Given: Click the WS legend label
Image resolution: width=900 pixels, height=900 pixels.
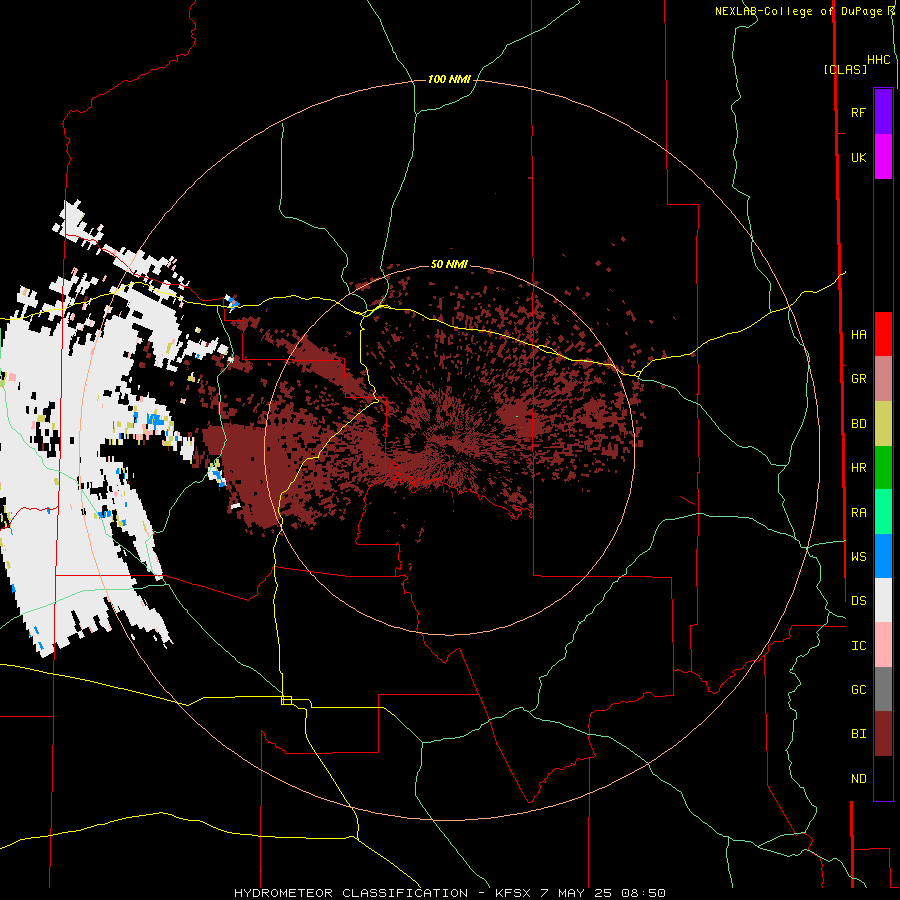Looking at the screenshot, I should [x=859, y=557].
